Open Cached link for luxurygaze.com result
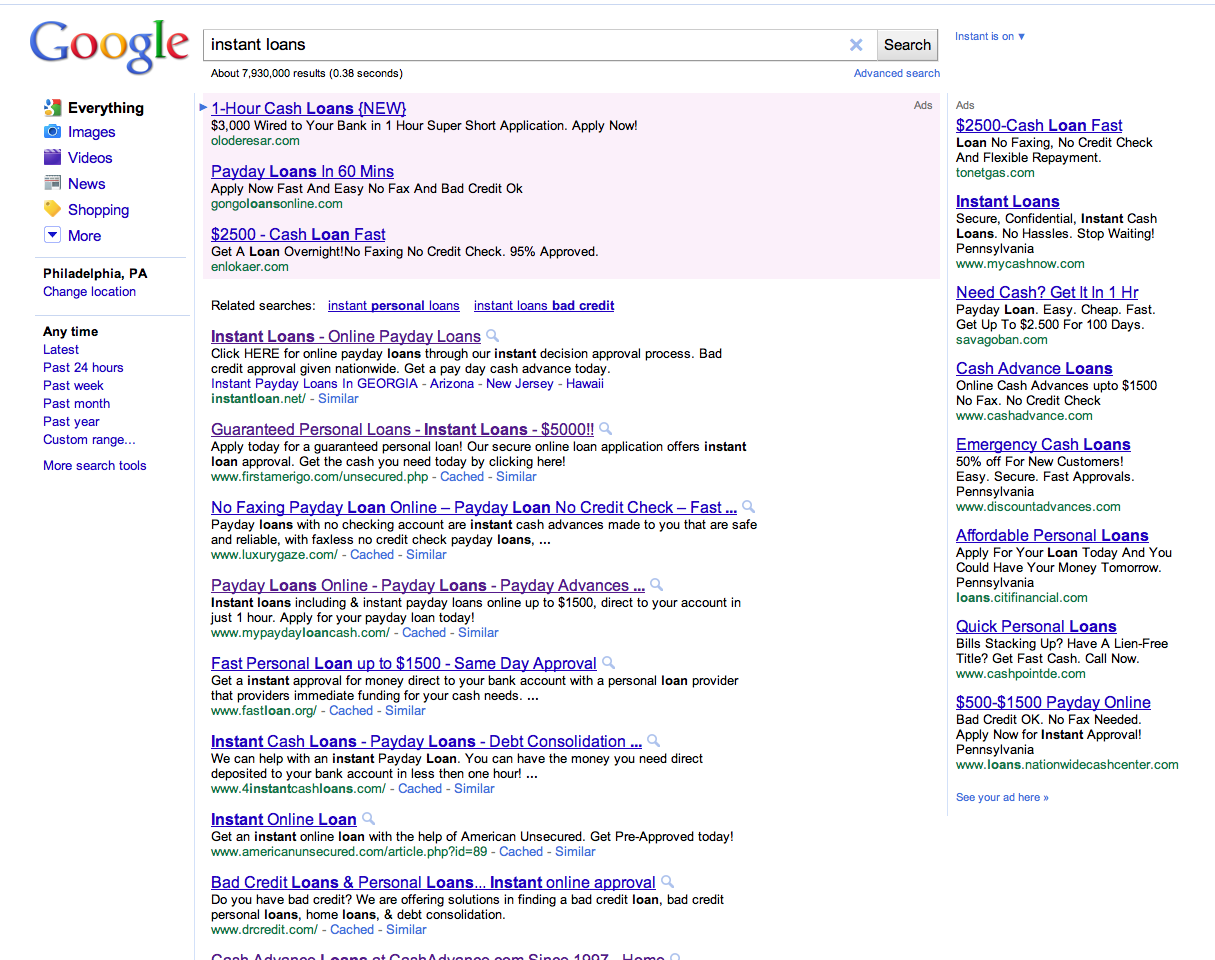Viewport: 1215px width, 960px height. [372, 554]
